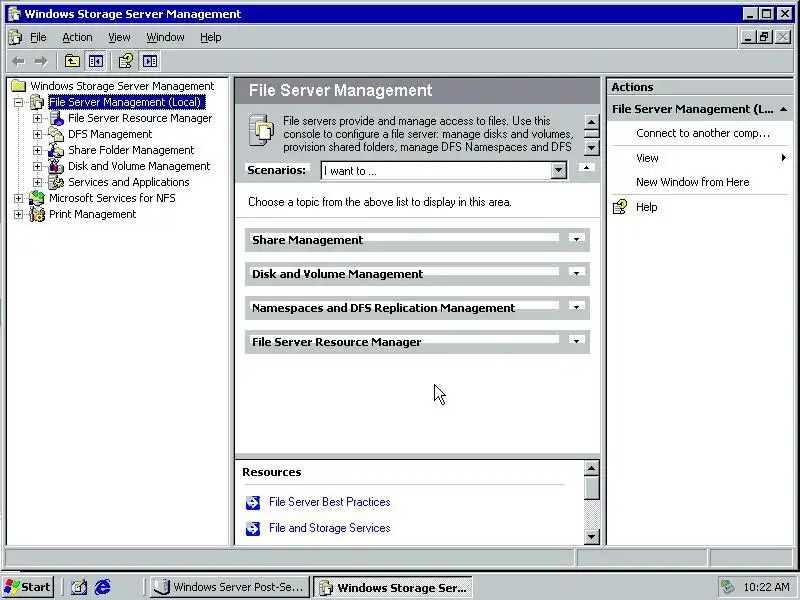
Task: Click the Resources pane scroll down arrow
Action: pos(591,537)
